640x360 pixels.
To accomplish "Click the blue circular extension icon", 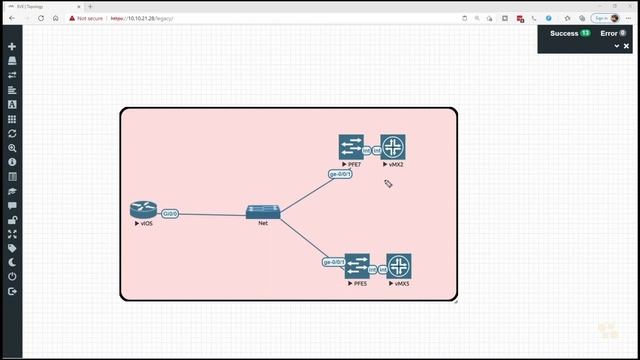I will tap(549, 18).
